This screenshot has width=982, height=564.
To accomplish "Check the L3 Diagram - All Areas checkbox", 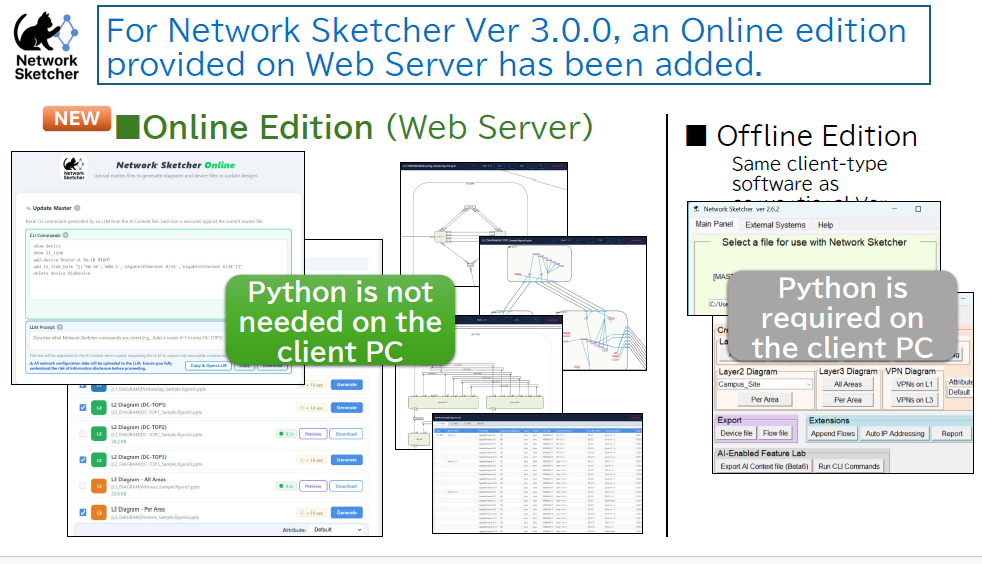I will point(83,485).
